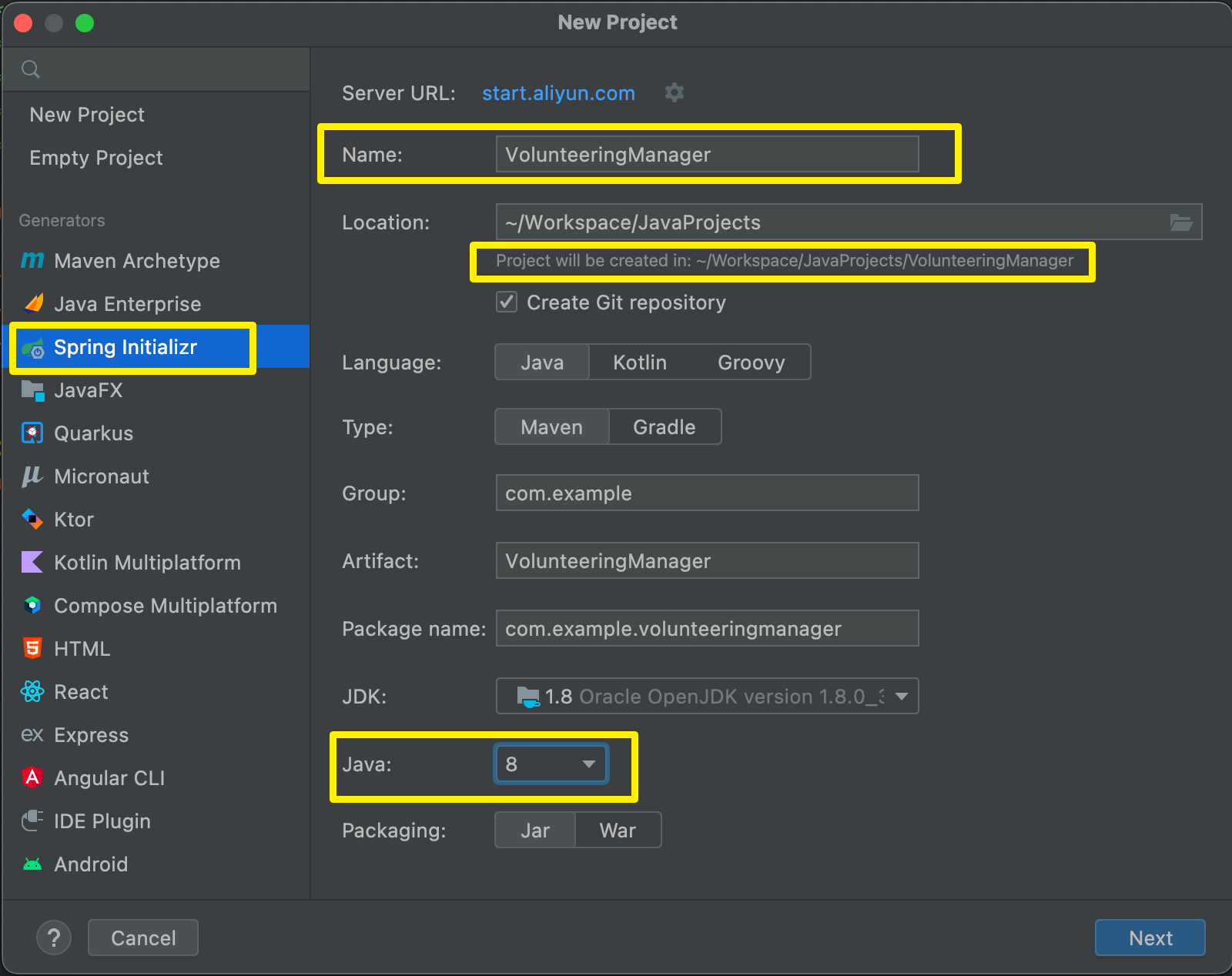Select React generator entry
This screenshot has width=1232, height=976.
(x=156, y=692)
